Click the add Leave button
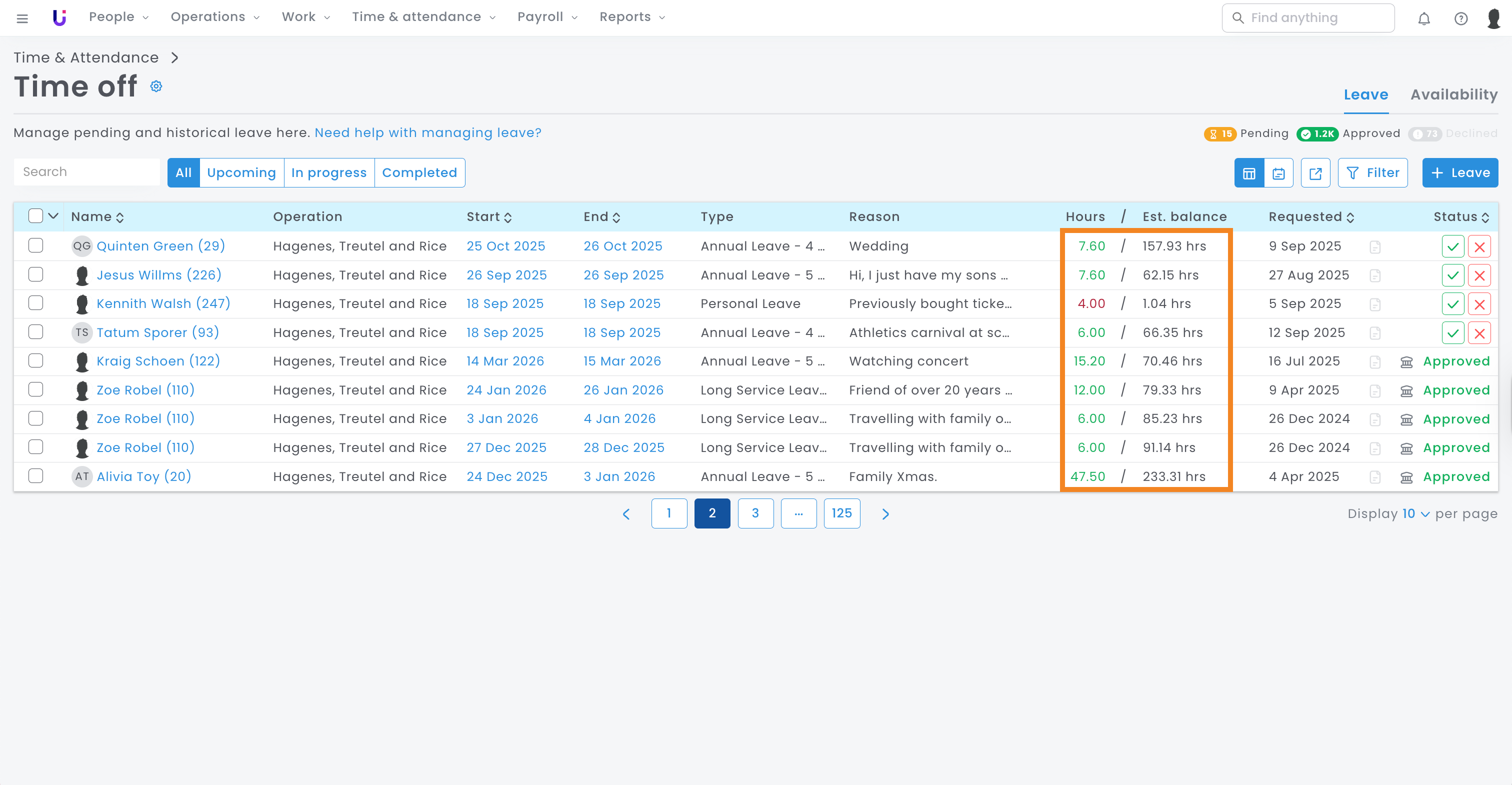Image resolution: width=1512 pixels, height=785 pixels. [1460, 172]
